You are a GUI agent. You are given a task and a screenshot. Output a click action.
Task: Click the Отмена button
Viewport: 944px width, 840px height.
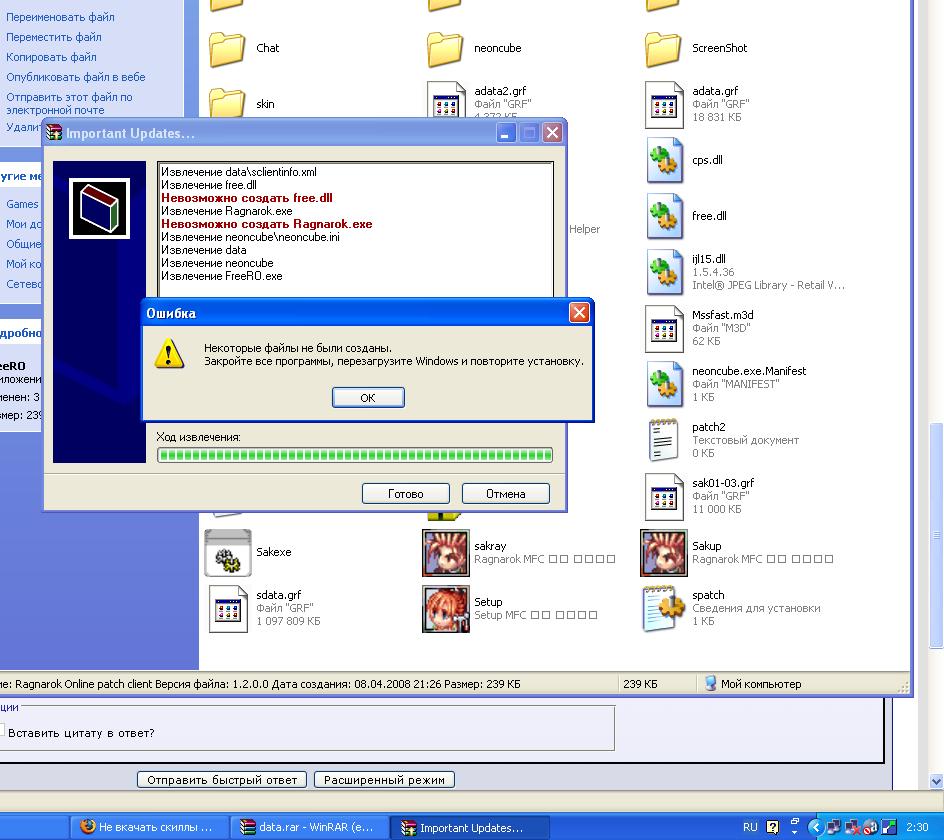click(506, 494)
